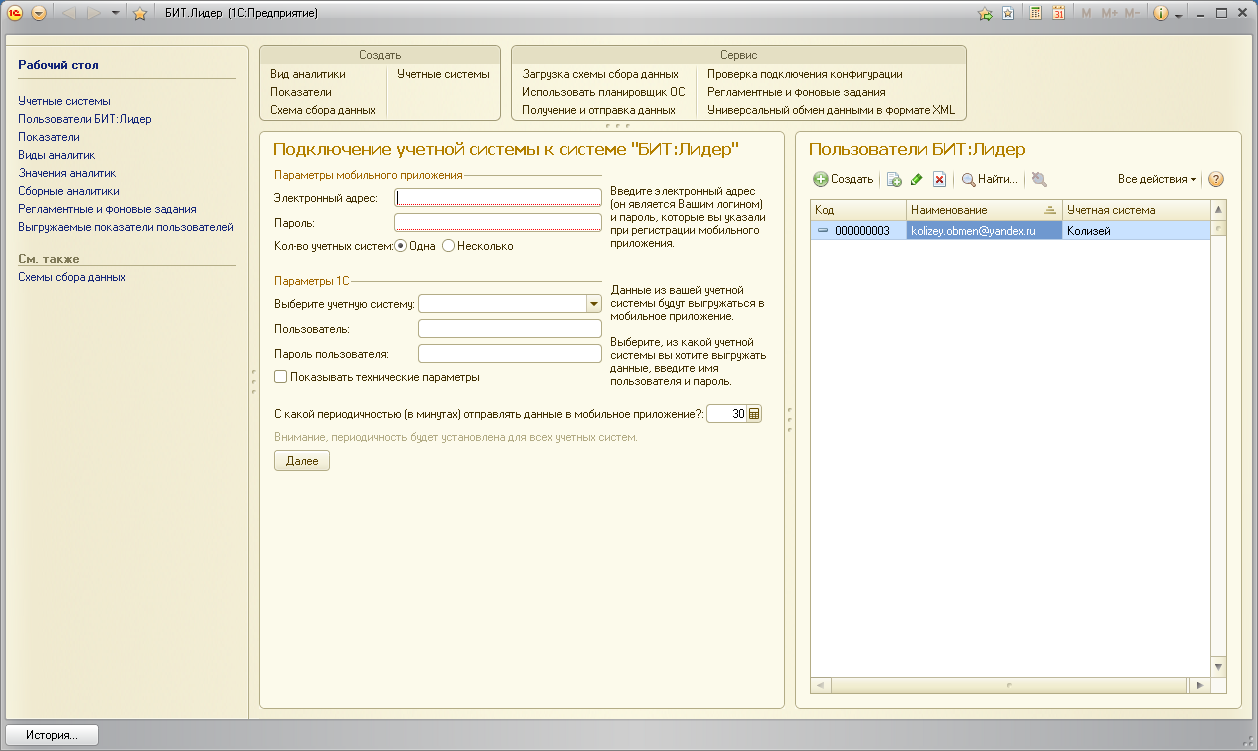The height and width of the screenshot is (751, 1258).
Task: Click the Пароль input field
Action: [x=497, y=222]
